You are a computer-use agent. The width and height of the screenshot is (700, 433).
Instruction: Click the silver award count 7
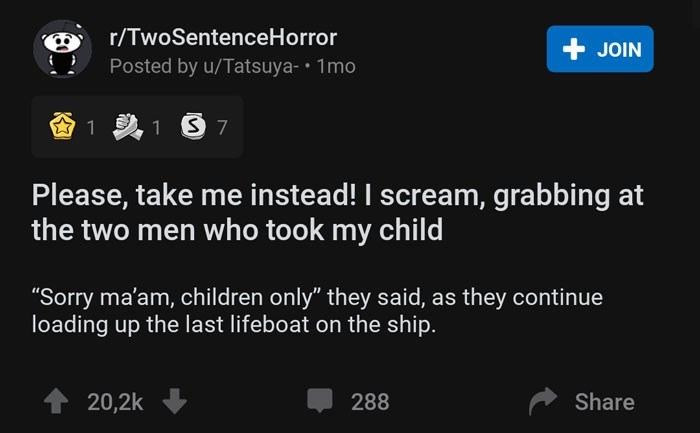coord(222,127)
